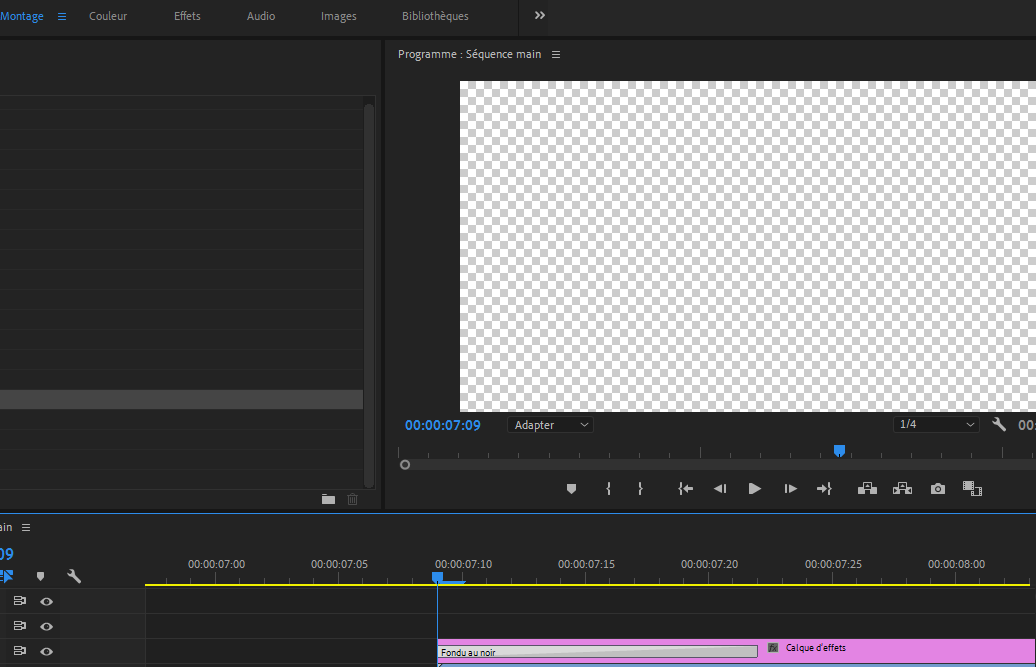The height and width of the screenshot is (667, 1036).
Task: Expand the workspace overflow chevrons
Action: [540, 16]
